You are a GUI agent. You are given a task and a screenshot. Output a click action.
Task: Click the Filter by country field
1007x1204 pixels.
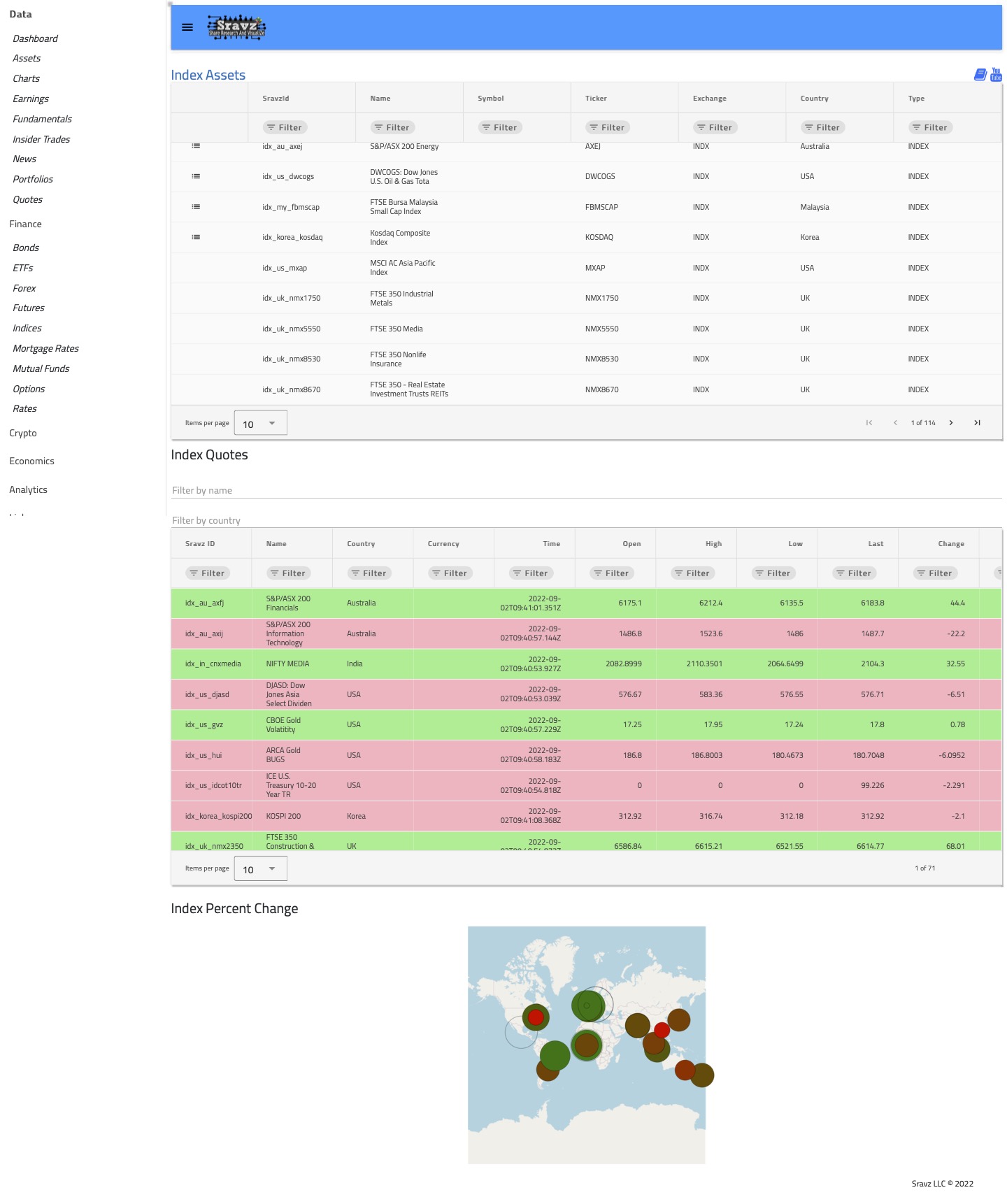tap(586, 520)
